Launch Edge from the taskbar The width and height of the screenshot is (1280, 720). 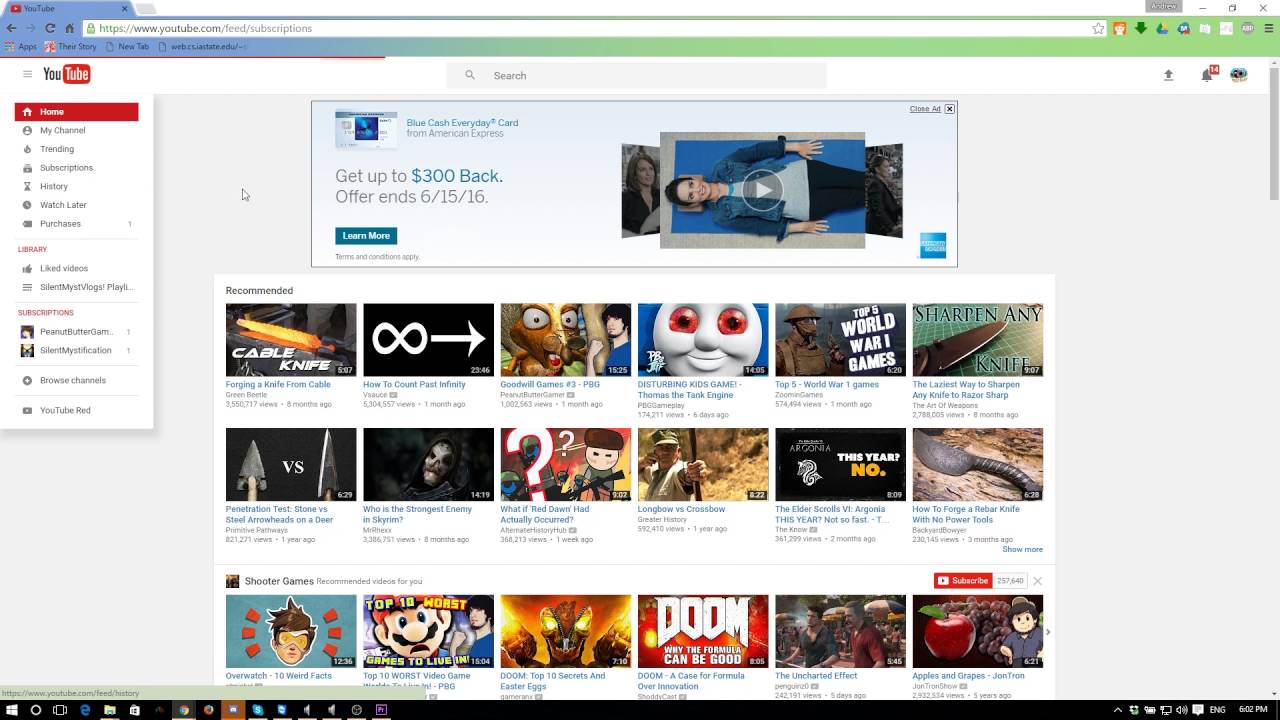point(85,710)
